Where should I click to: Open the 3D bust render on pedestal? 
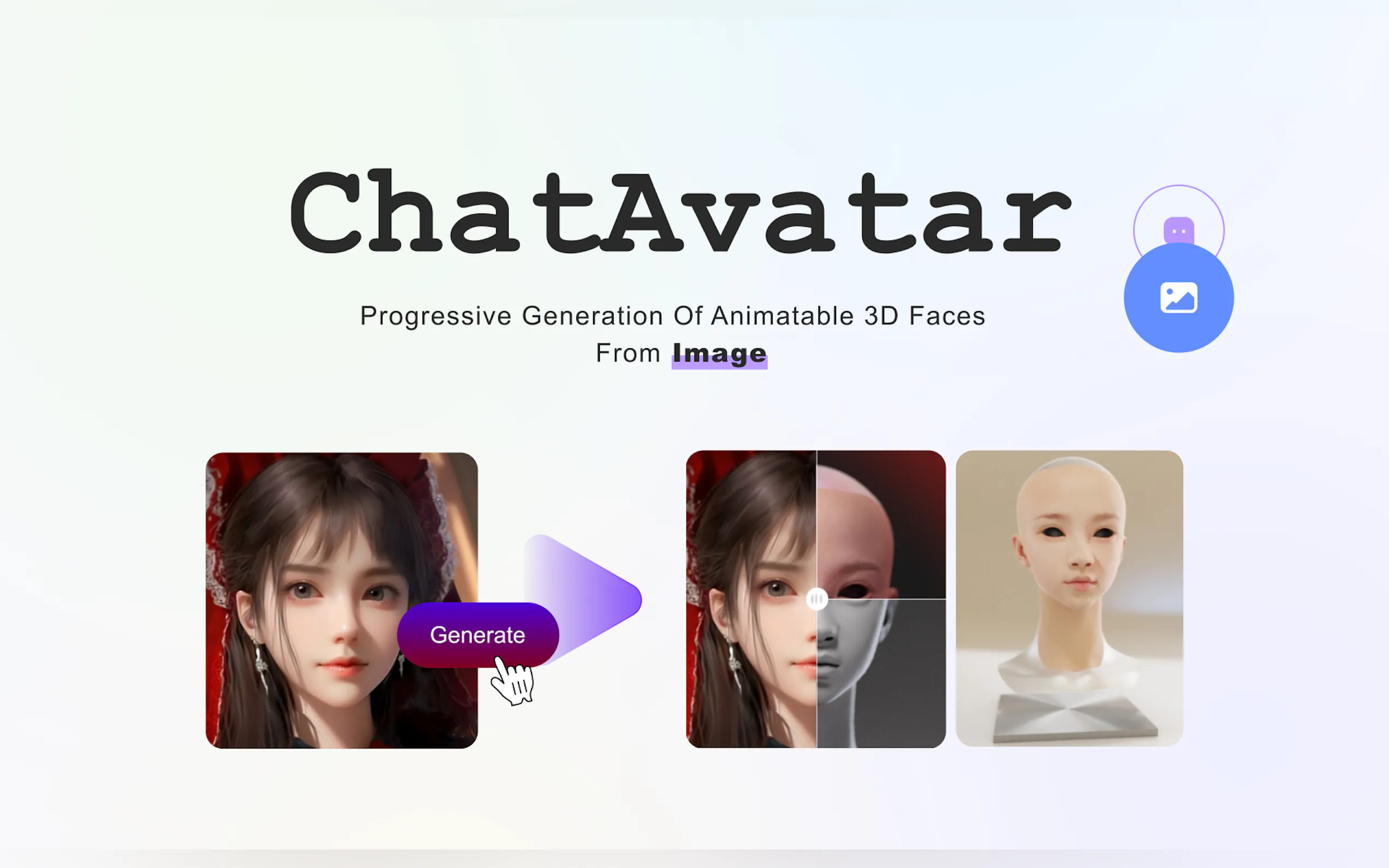pos(1069,598)
